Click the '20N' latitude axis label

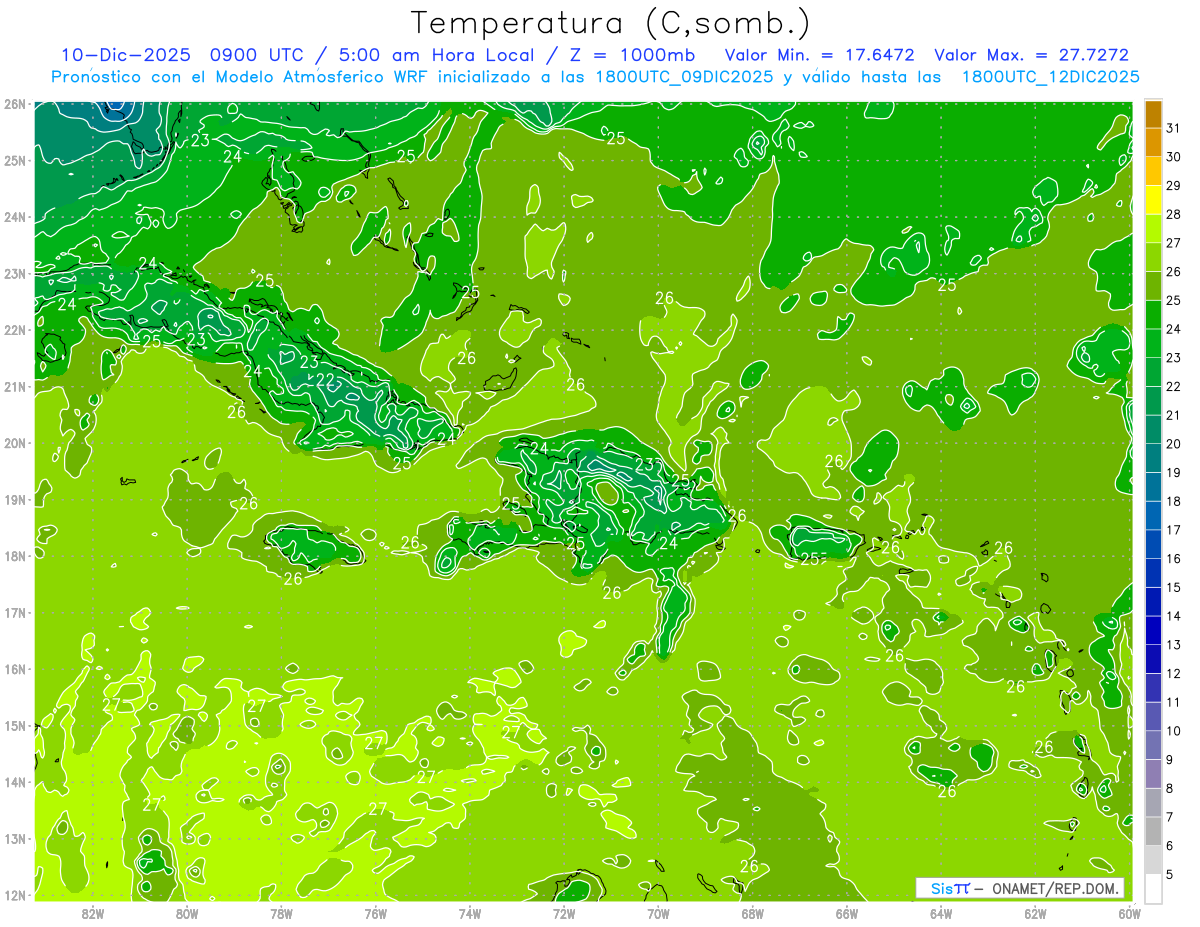coord(13,443)
